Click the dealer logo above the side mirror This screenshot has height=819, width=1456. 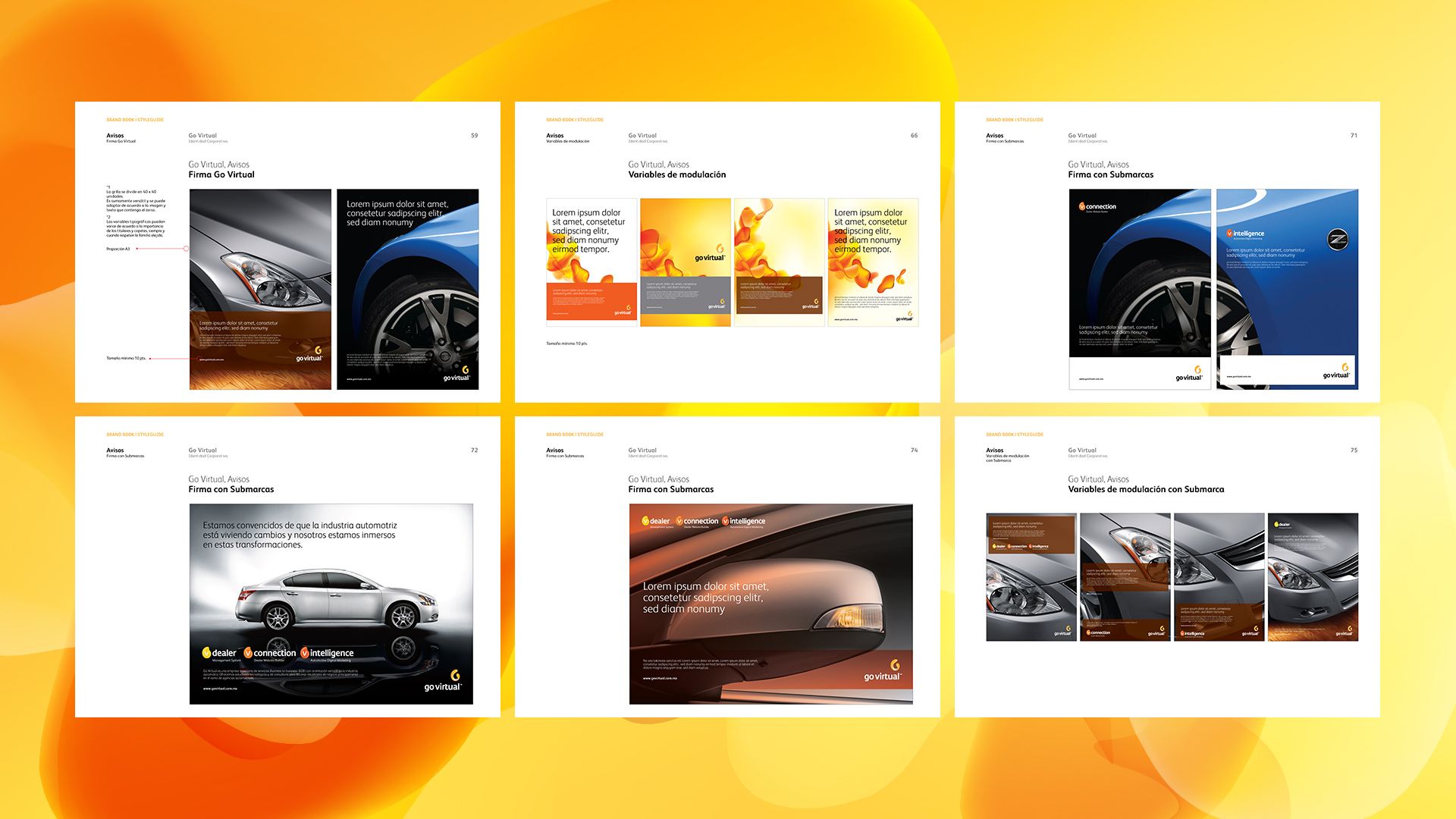pyautogui.click(x=657, y=521)
